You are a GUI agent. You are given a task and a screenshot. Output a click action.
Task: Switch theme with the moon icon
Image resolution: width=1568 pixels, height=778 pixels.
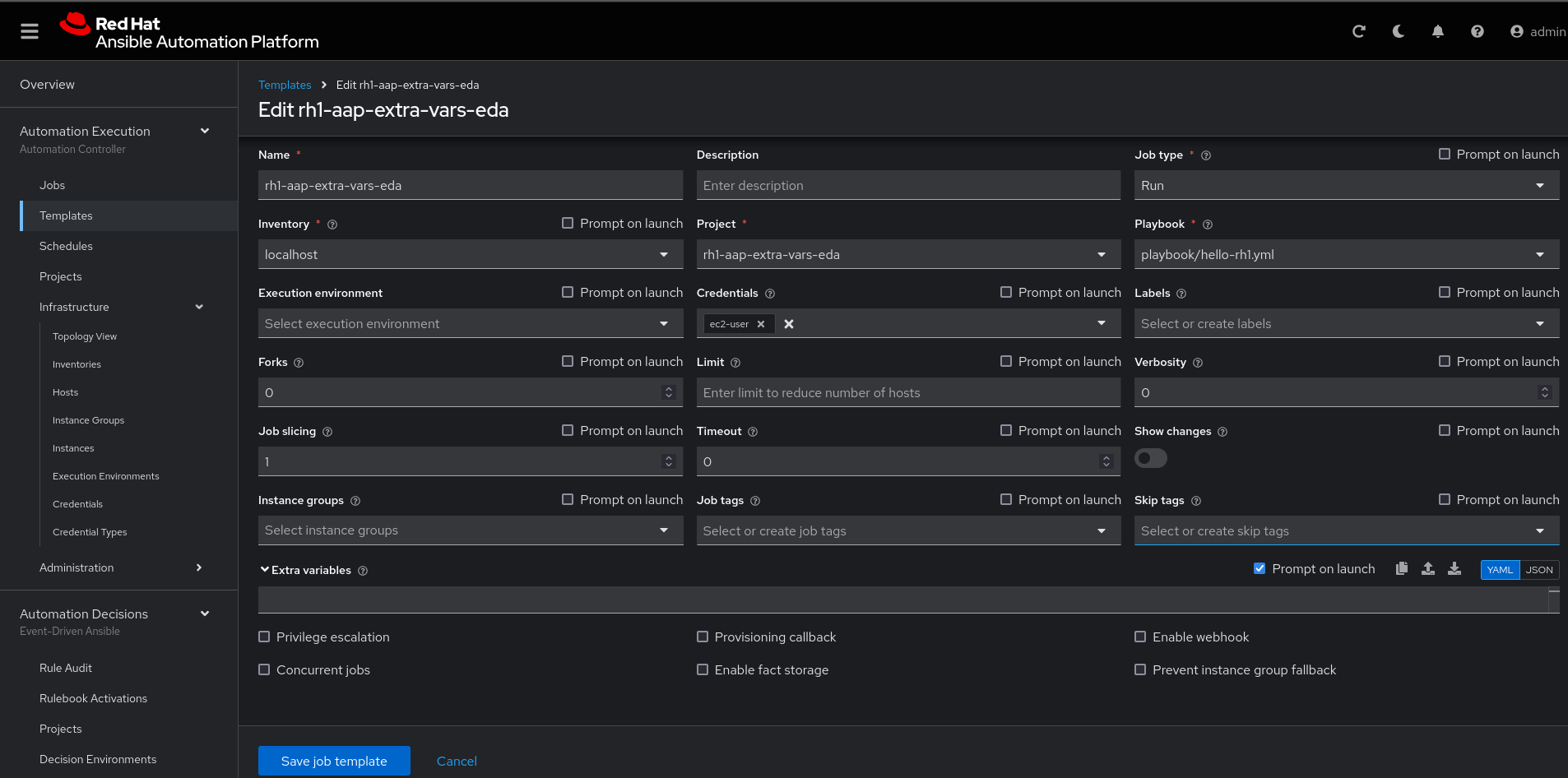pyautogui.click(x=1399, y=31)
